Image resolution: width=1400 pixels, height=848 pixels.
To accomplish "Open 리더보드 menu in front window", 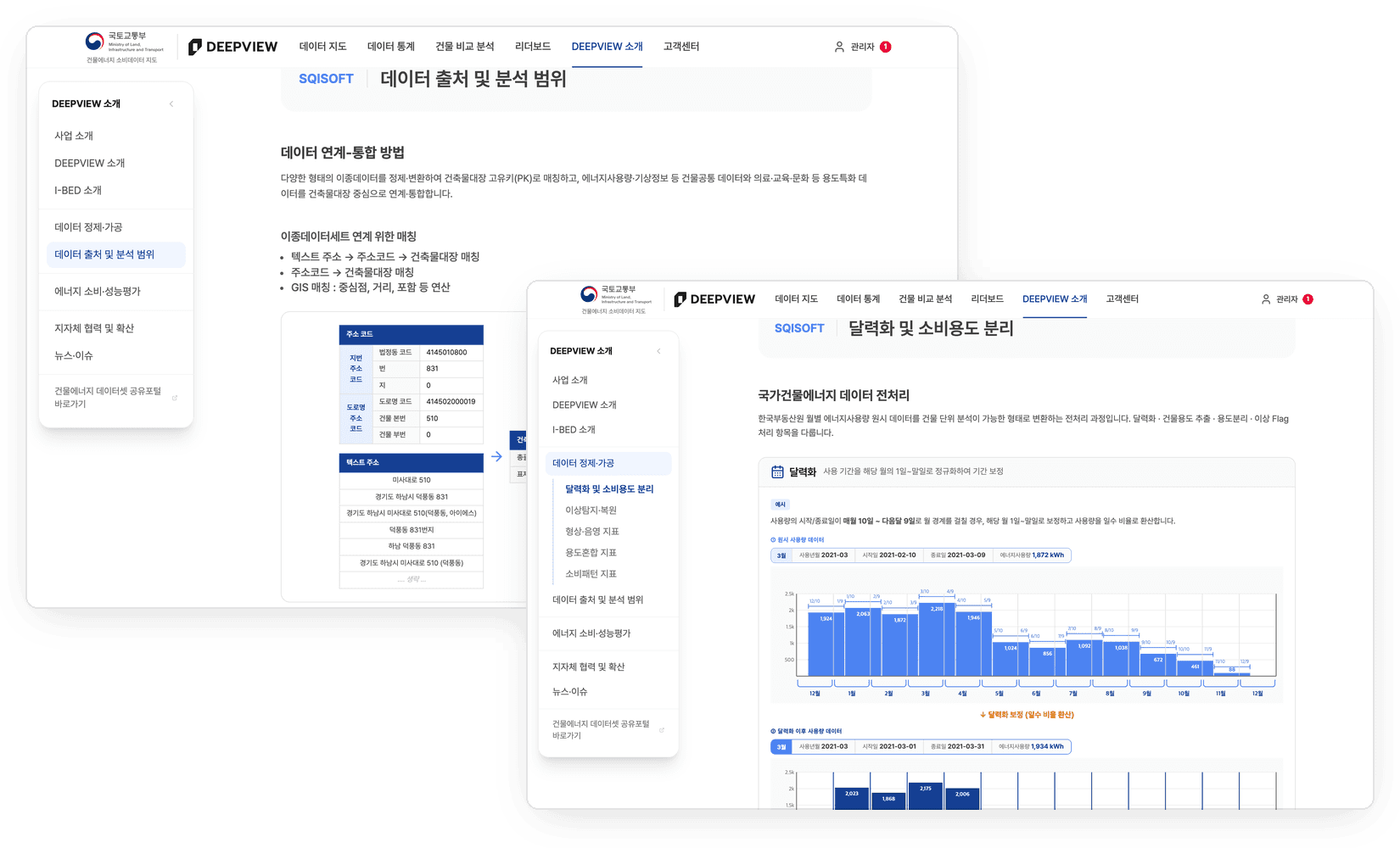I will coord(987,299).
